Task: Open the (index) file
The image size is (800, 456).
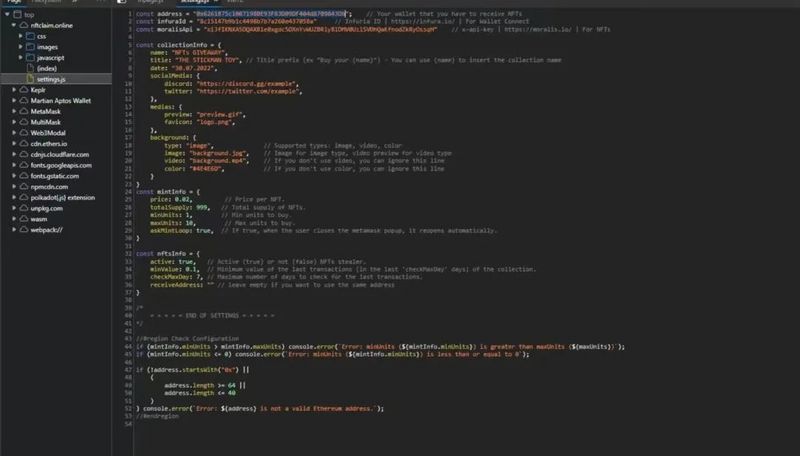Action: coord(46,68)
